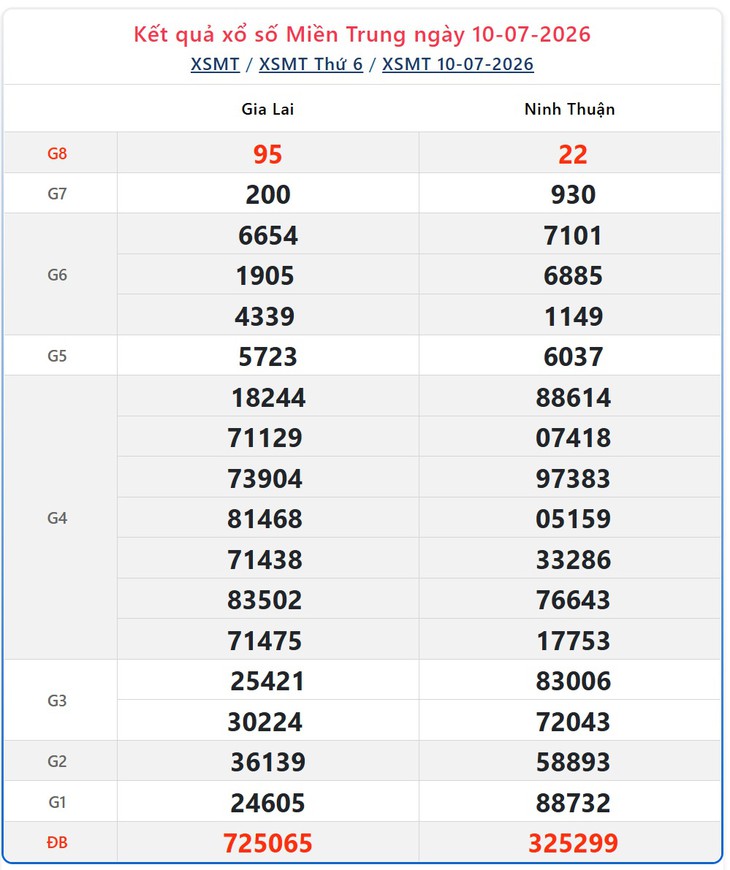Select Gia Lai G5 number 5723
Image resolution: width=730 pixels, height=870 pixels.
[x=268, y=357]
